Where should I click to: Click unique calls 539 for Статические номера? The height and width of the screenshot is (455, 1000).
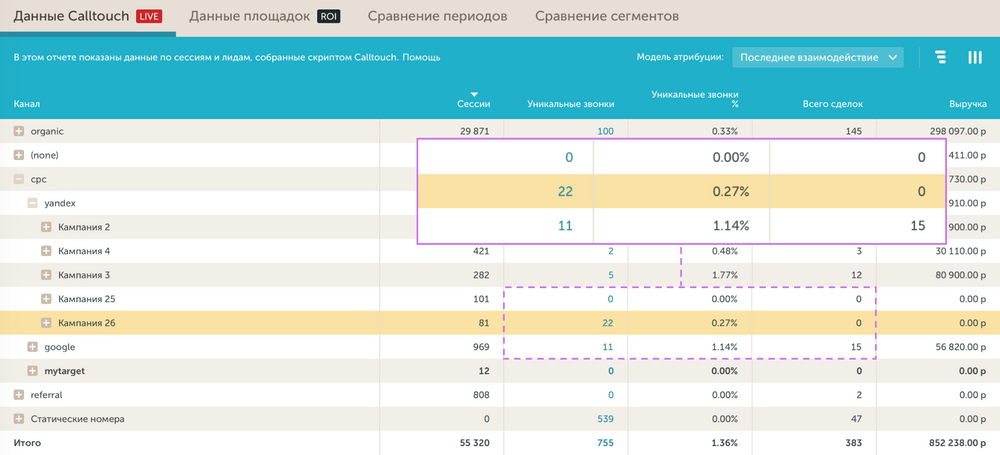(604, 419)
